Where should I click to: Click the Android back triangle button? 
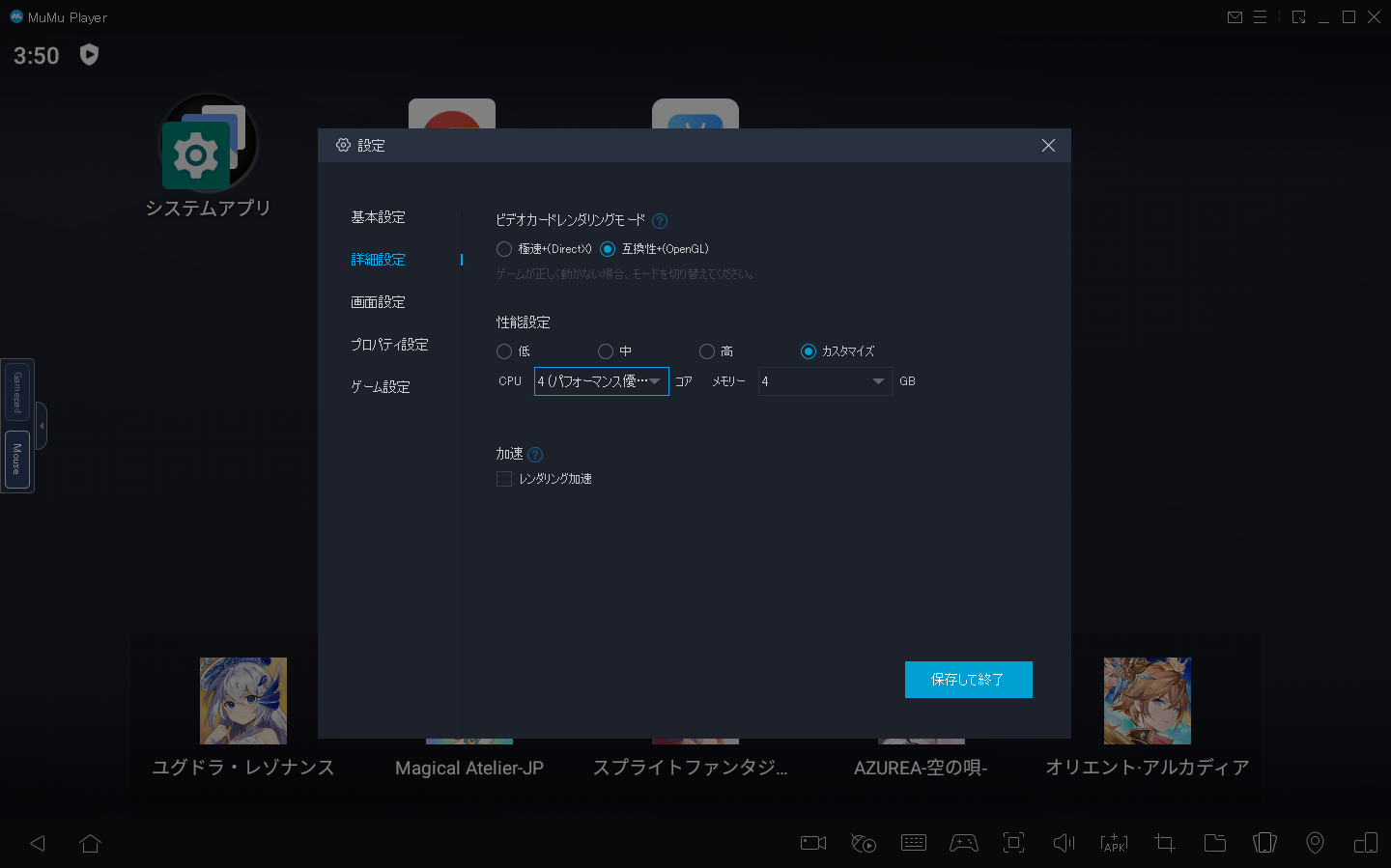[x=39, y=843]
